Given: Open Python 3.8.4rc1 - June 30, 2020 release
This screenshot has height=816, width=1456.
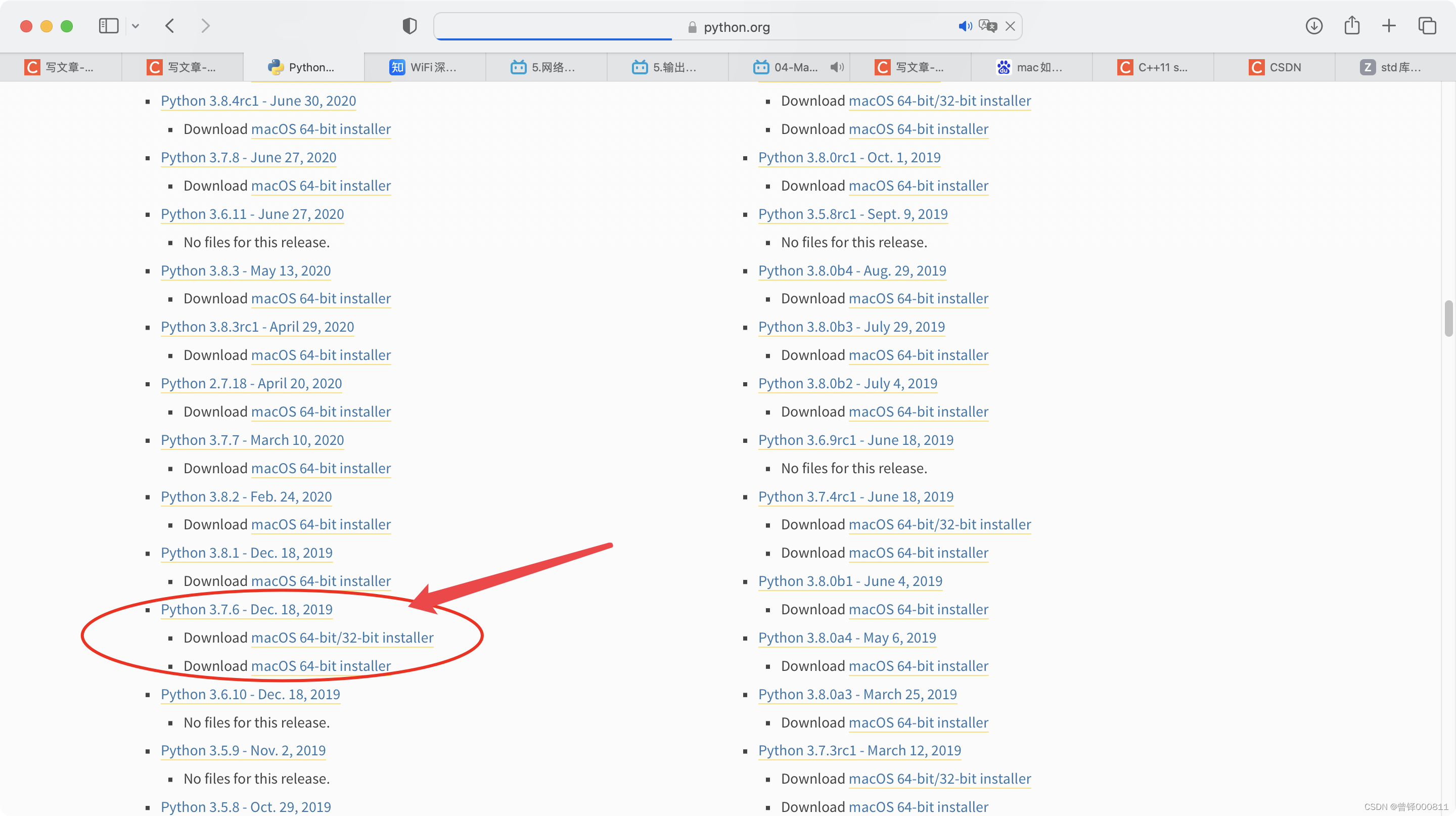Looking at the screenshot, I should point(258,101).
